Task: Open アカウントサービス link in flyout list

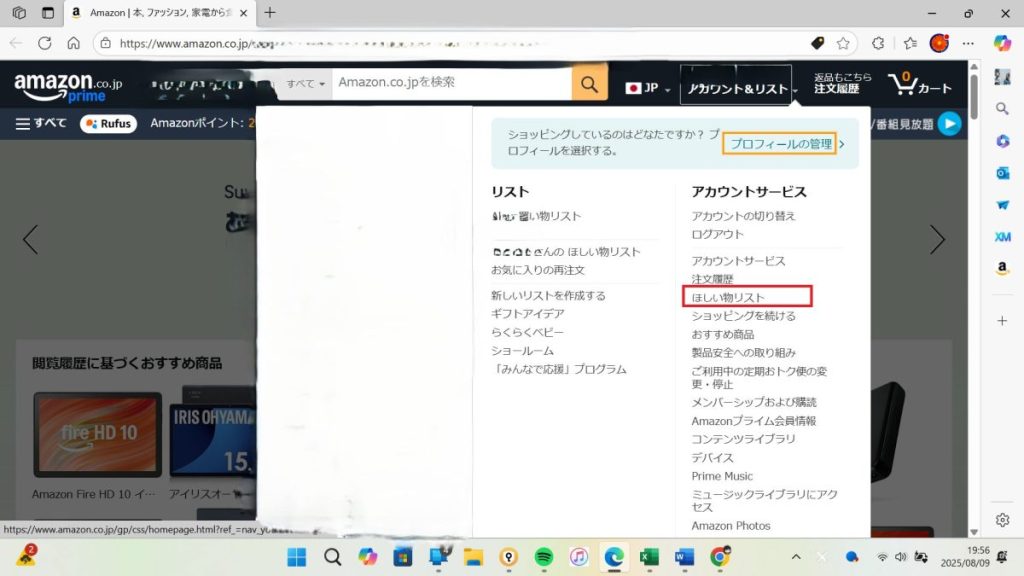Action: (x=738, y=261)
